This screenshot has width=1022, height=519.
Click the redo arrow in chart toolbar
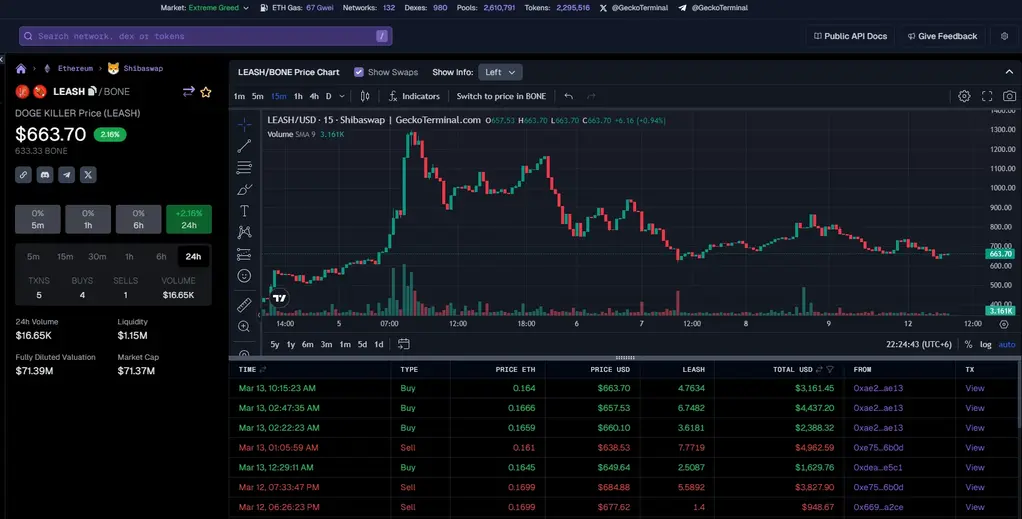pos(591,96)
